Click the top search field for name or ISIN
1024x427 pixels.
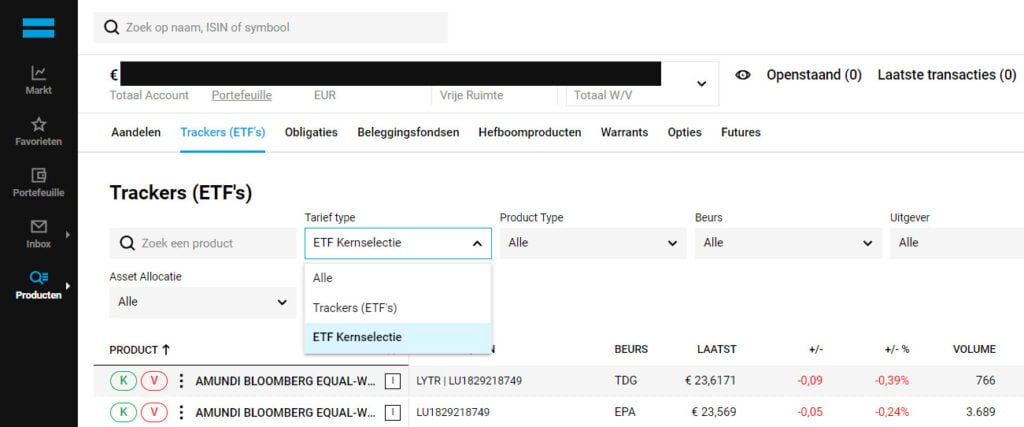tap(270, 28)
